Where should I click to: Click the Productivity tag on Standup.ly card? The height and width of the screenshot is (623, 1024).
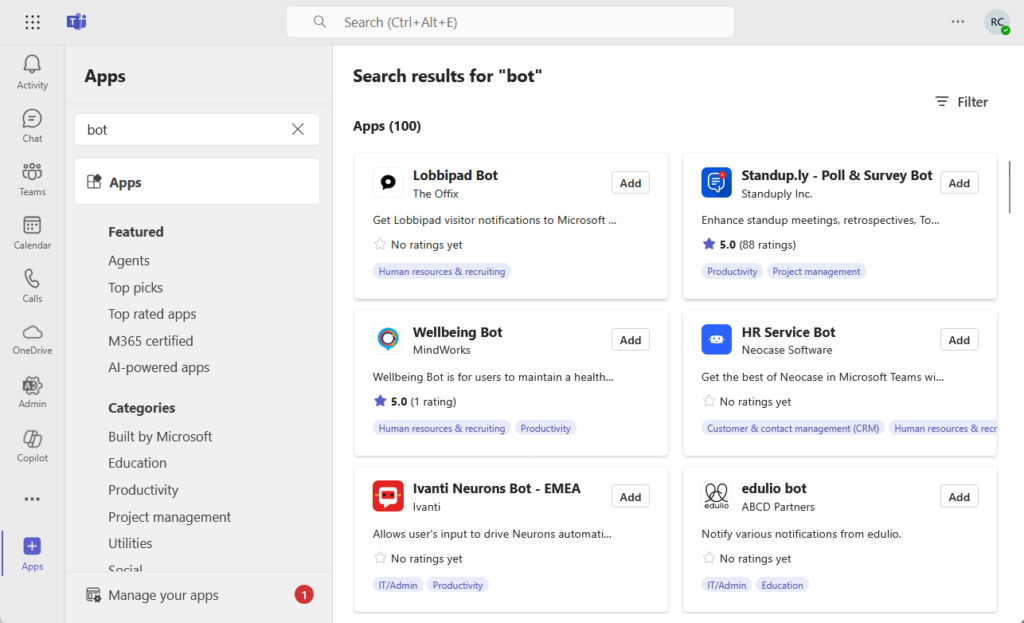pyautogui.click(x=731, y=271)
